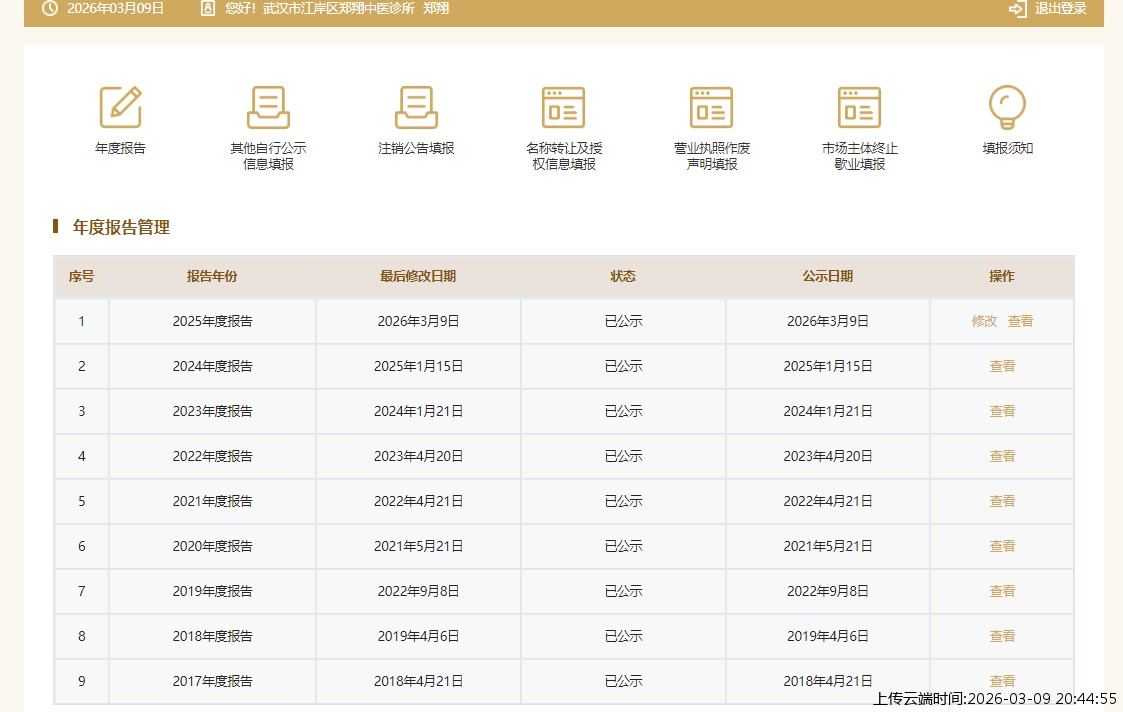Click the user profile icon in header
This screenshot has height=712, width=1123.
[x=208, y=9]
